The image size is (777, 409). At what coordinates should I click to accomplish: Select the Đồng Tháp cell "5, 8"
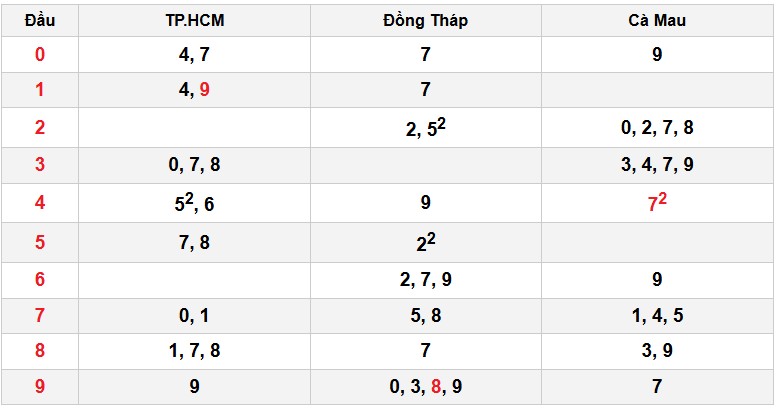[425, 316]
